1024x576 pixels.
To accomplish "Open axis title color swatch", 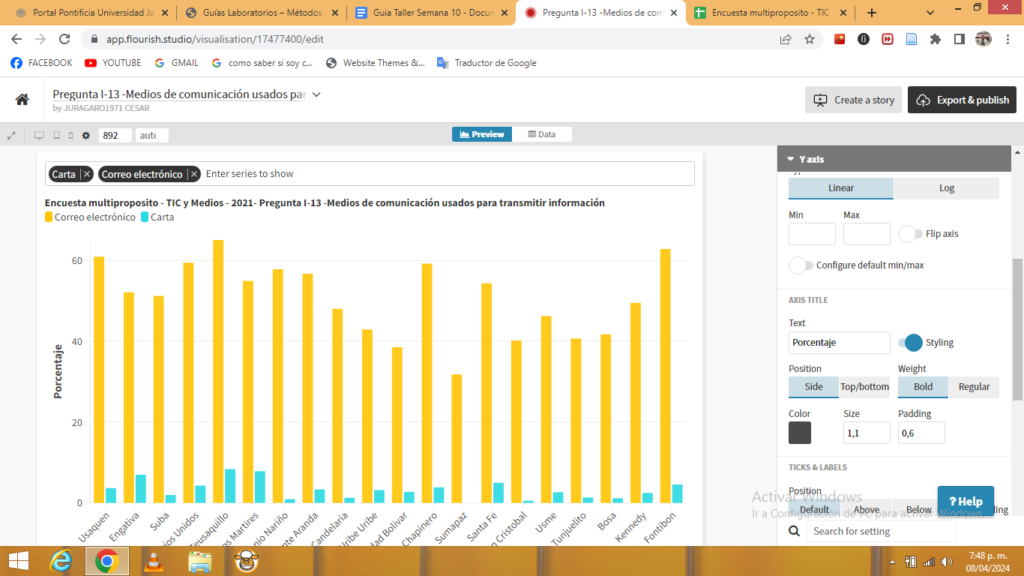I will [x=799, y=432].
